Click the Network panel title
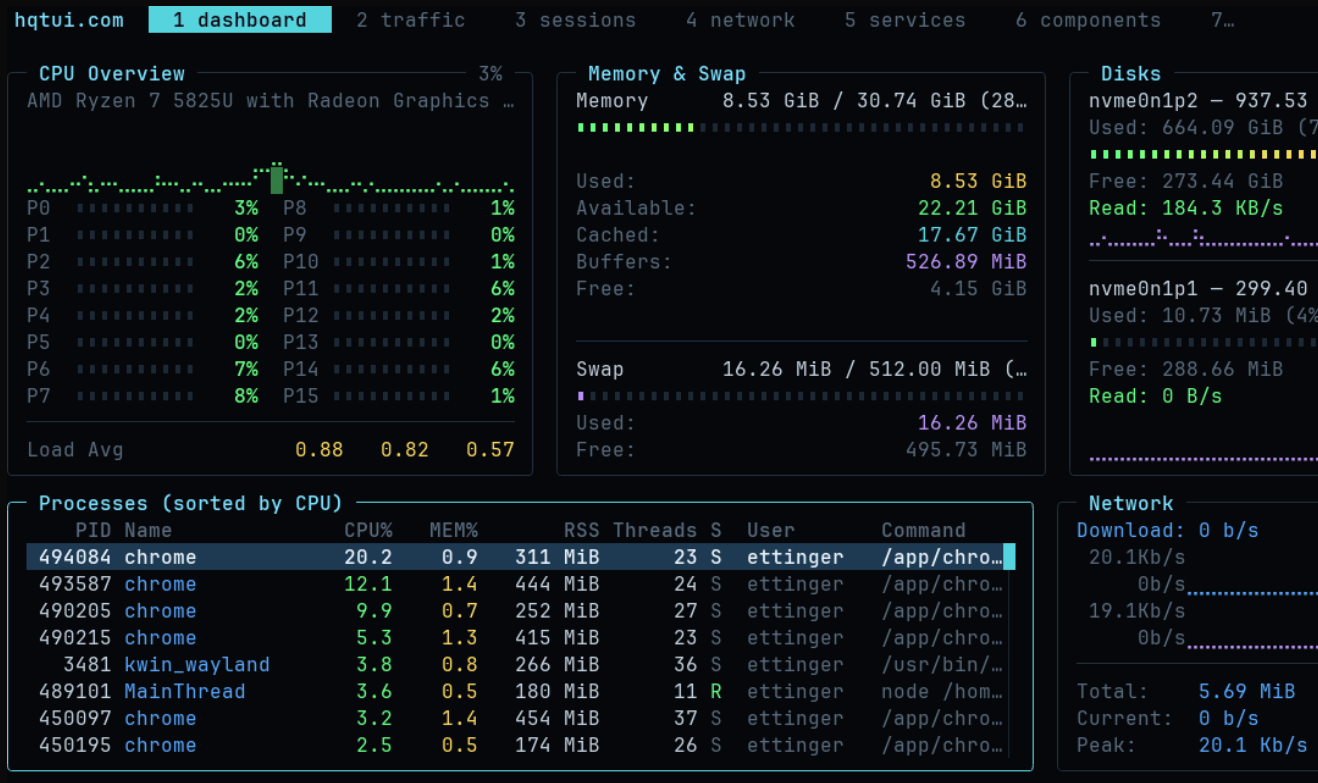The image size is (1318, 783). pos(1131,504)
